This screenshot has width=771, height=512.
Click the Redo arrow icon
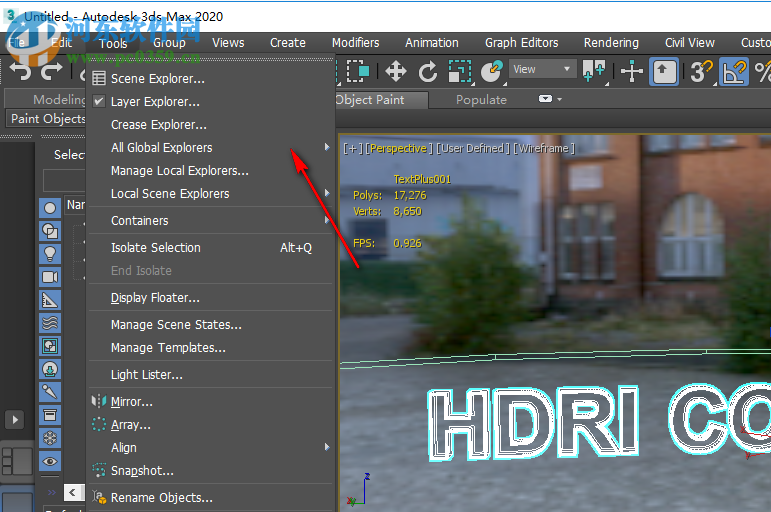(x=51, y=72)
